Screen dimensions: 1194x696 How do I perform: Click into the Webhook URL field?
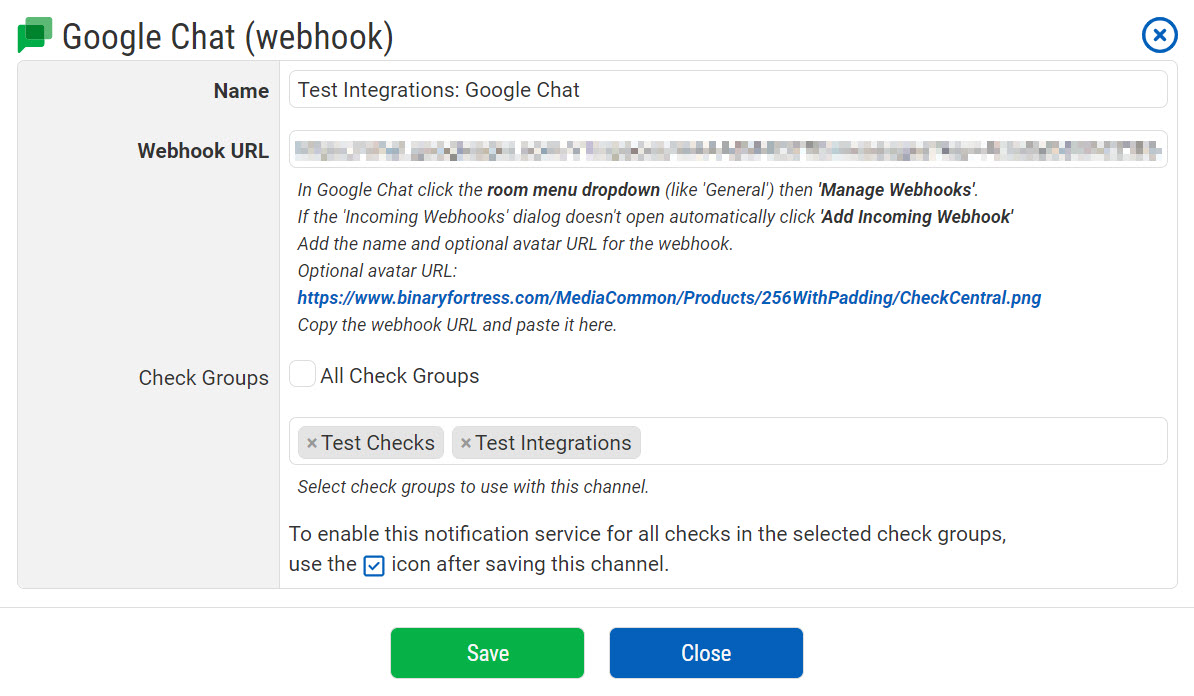pyautogui.click(x=727, y=150)
